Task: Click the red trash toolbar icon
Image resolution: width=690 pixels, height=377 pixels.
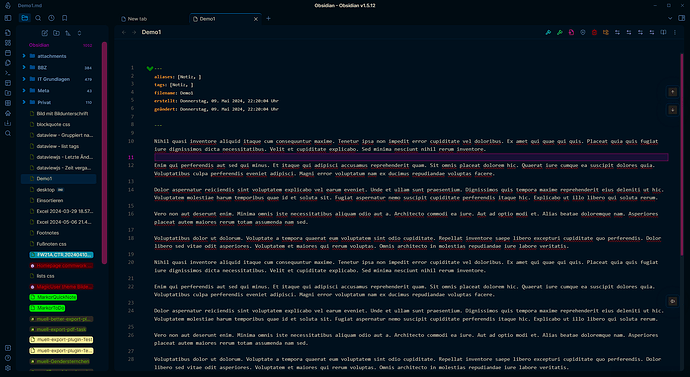Action: (x=594, y=33)
